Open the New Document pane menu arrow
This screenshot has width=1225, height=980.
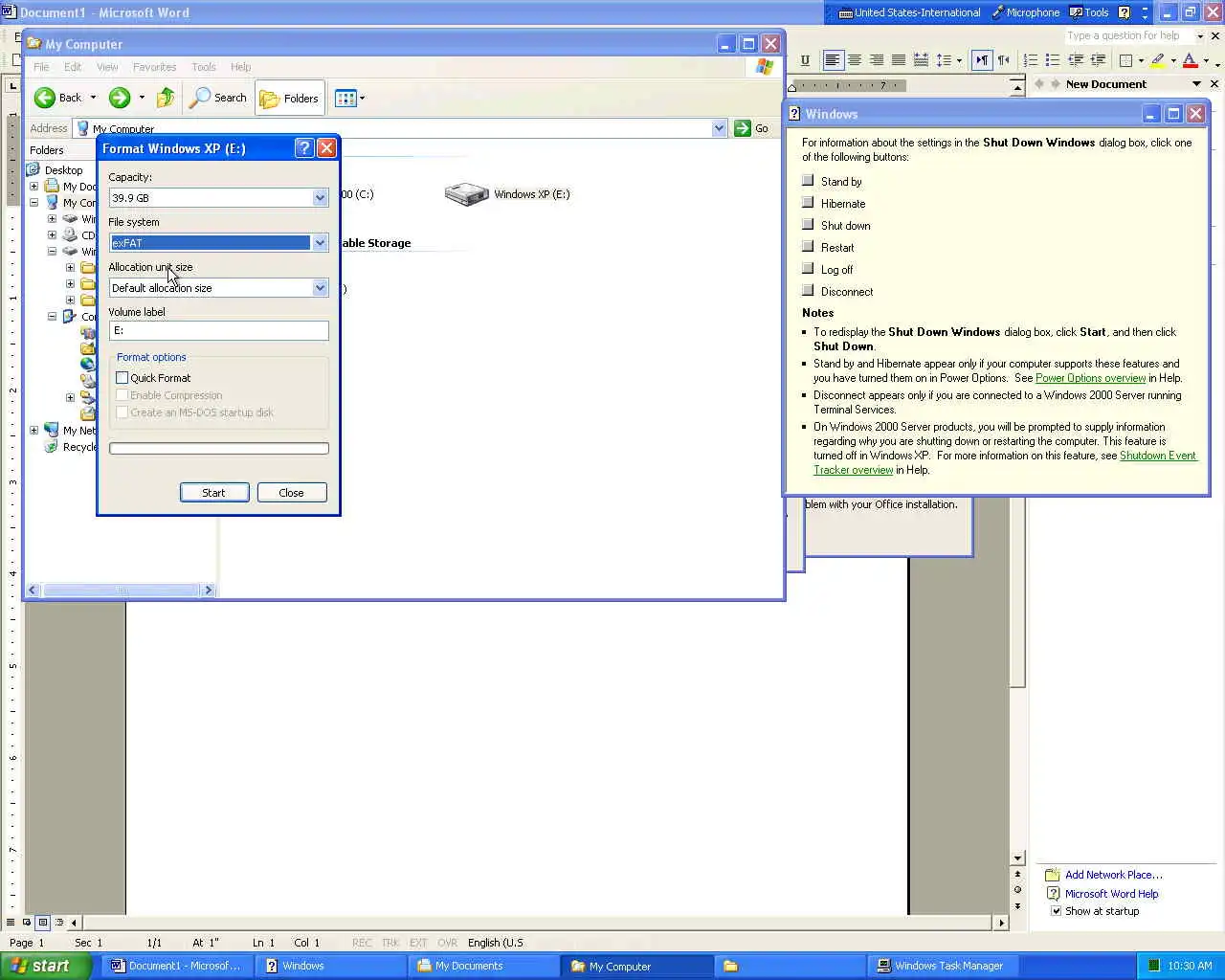(1196, 84)
